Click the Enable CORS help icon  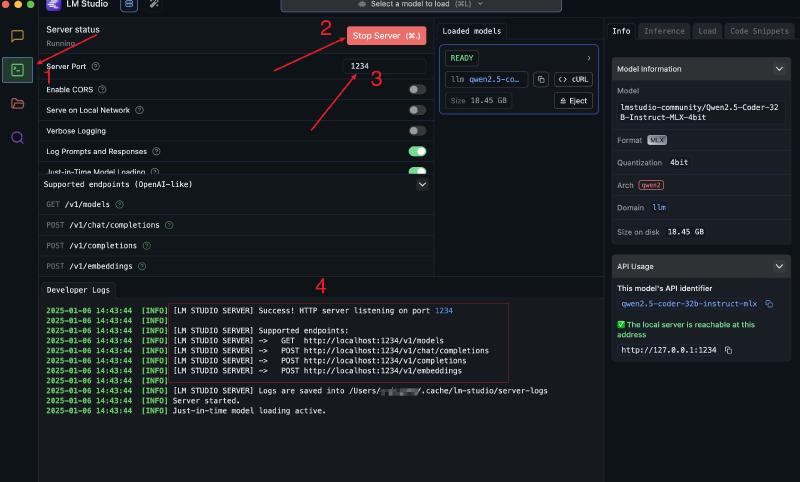click(x=102, y=89)
